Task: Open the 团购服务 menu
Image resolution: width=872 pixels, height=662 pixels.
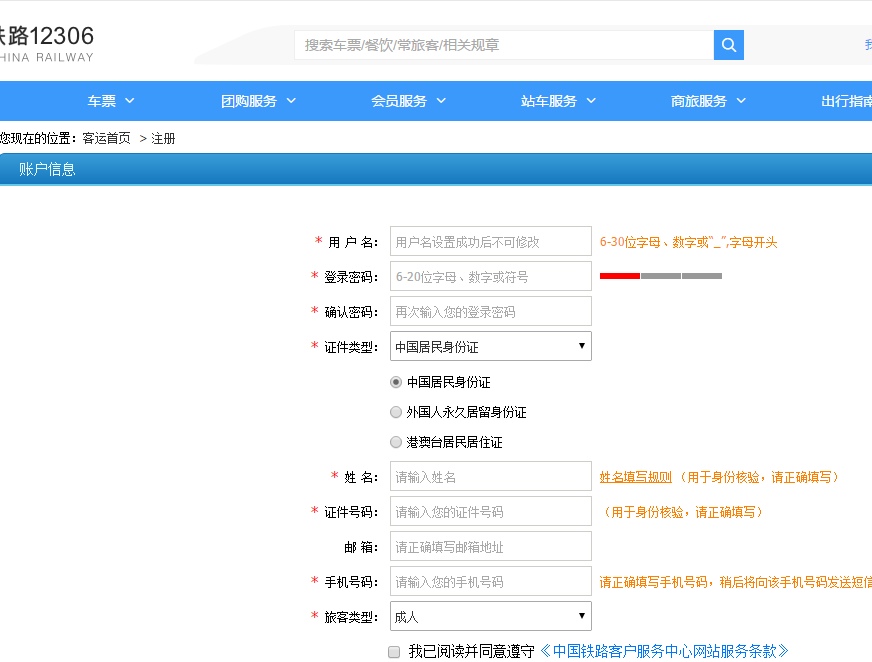Action: coord(249,100)
